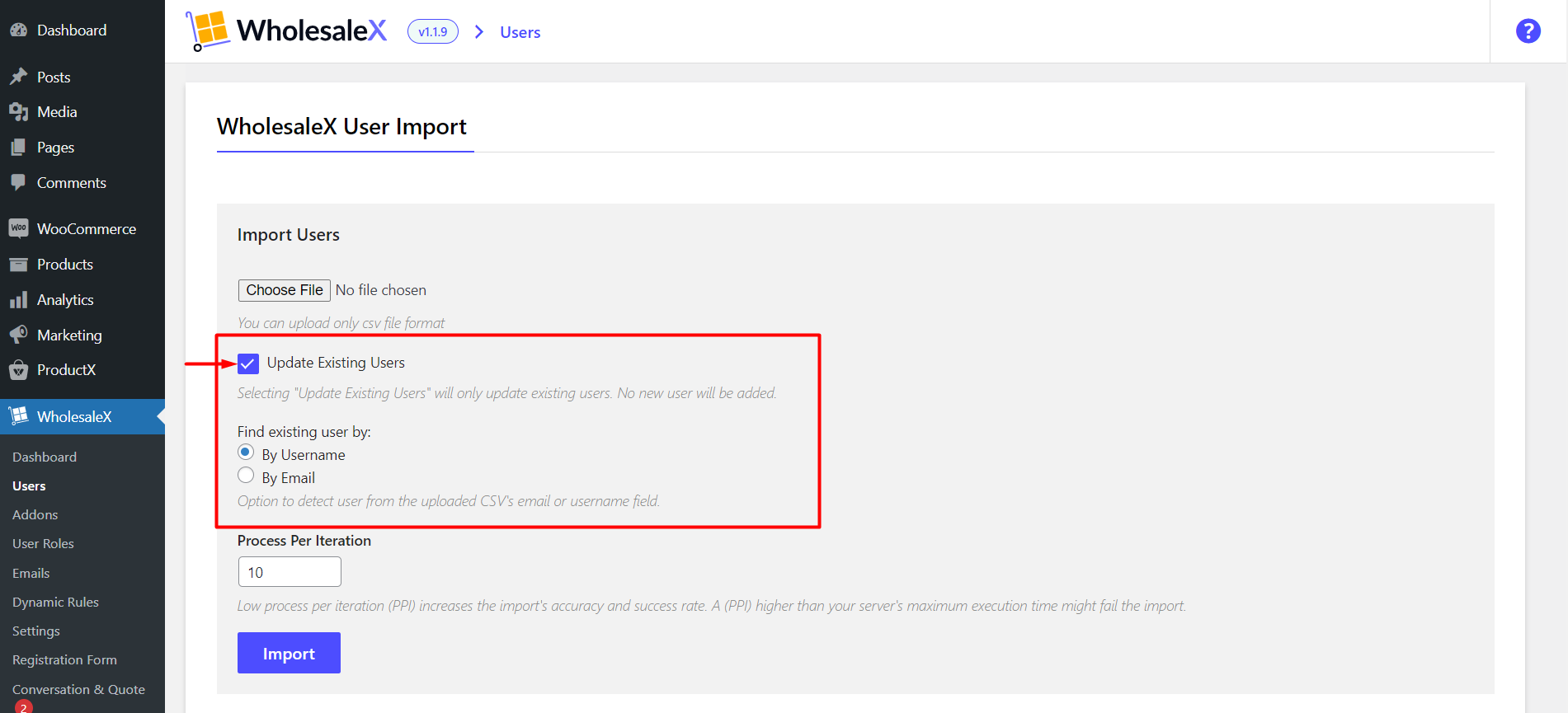Click the WooCommerce logo icon
This screenshot has width=1568, height=713.
(x=18, y=228)
